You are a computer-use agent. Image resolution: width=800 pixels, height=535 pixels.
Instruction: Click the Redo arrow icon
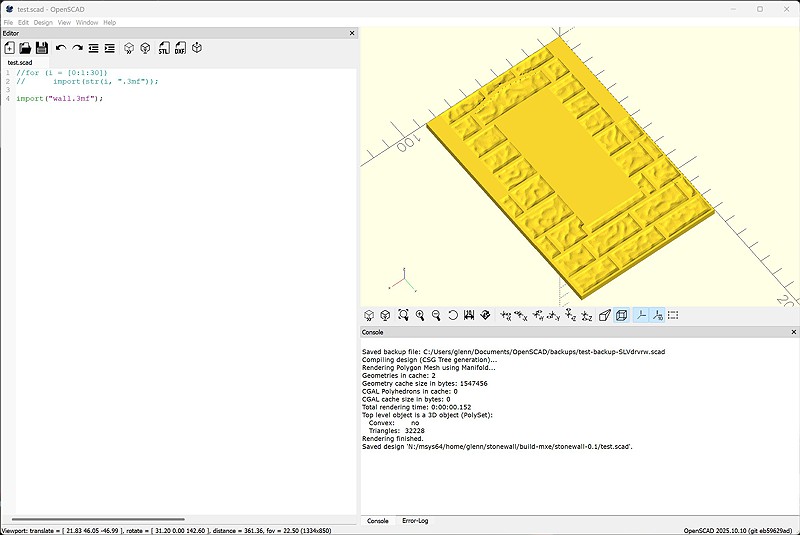point(77,48)
